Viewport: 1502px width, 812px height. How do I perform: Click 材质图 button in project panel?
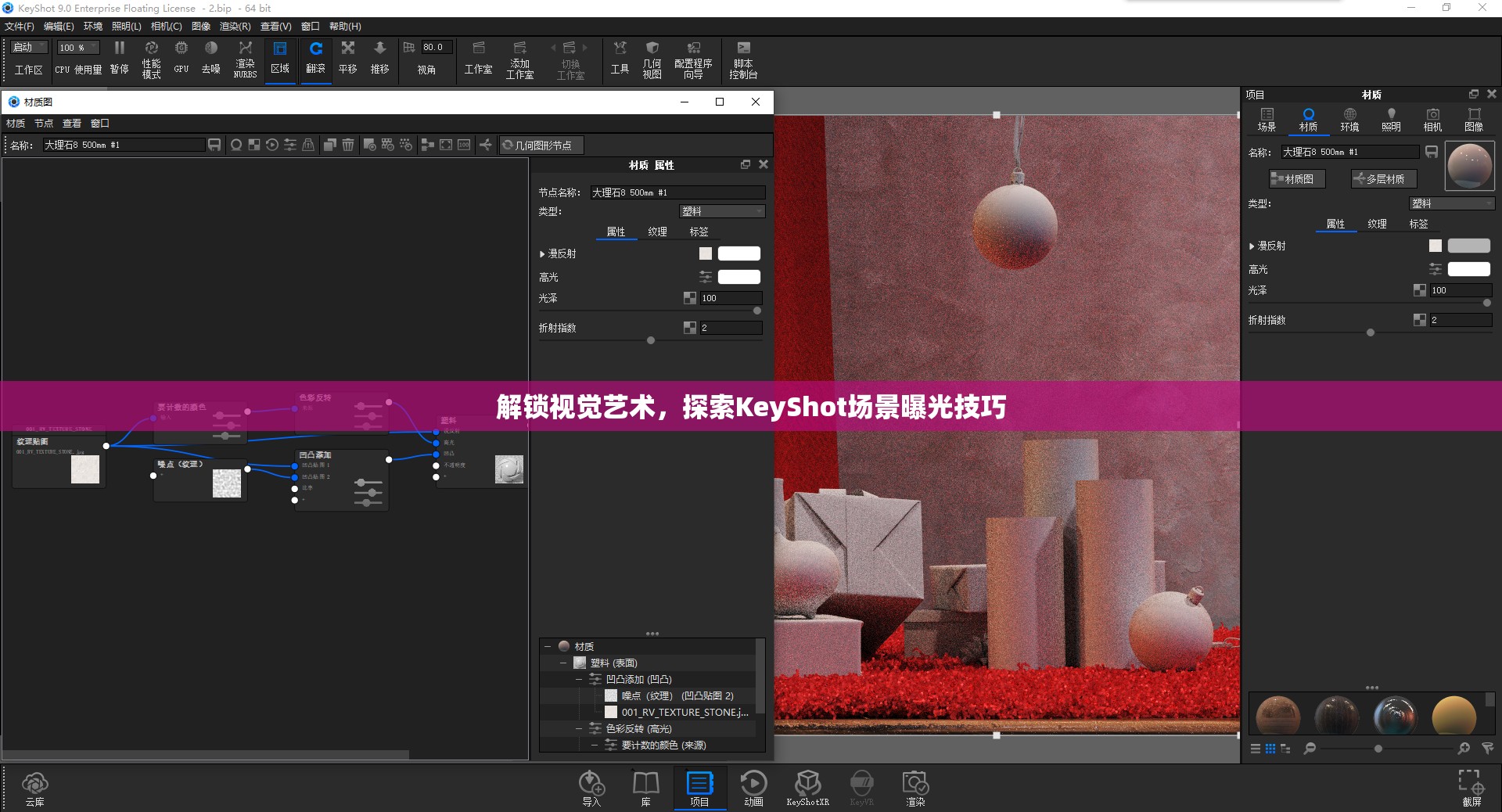coord(1297,179)
